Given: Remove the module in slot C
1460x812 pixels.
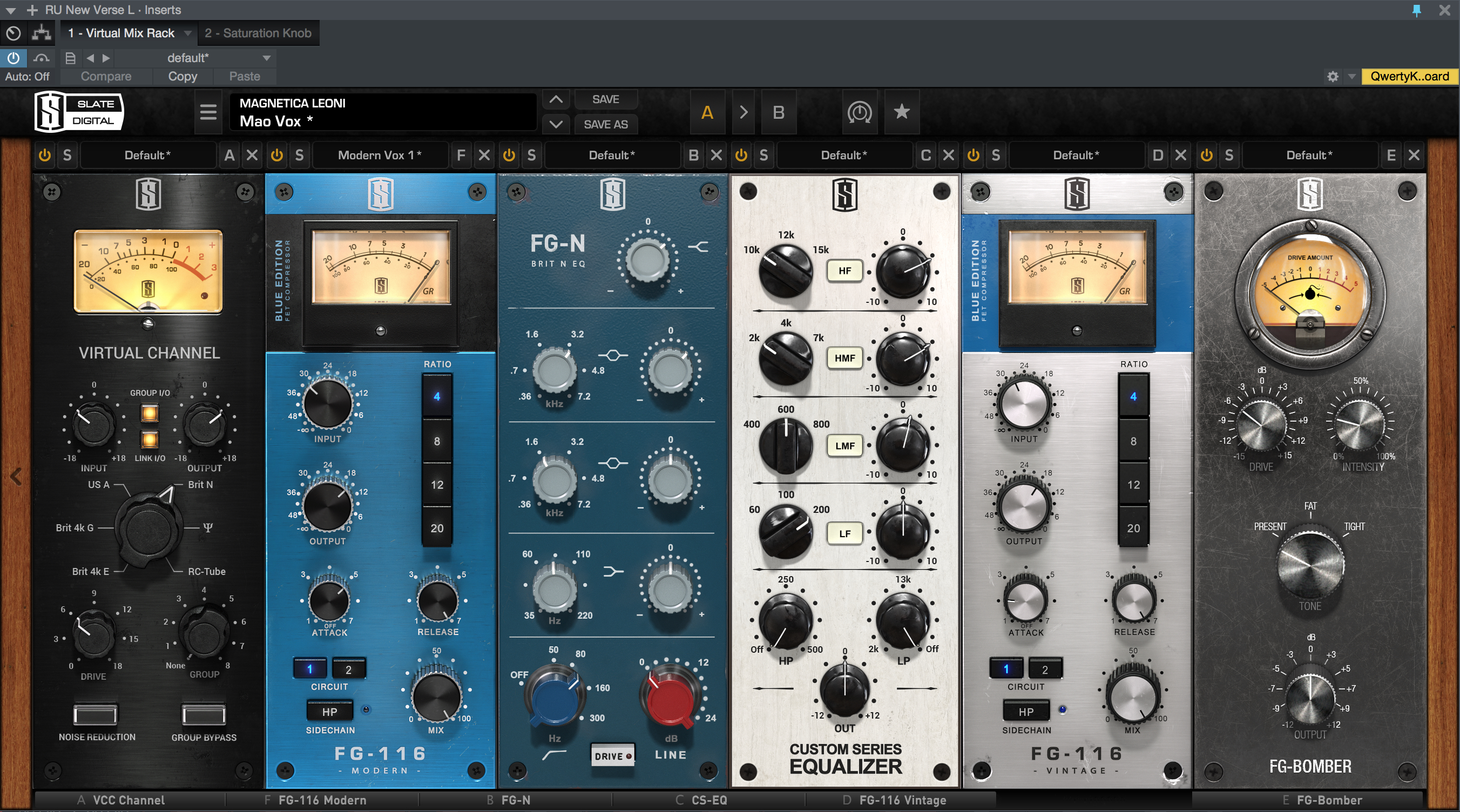Looking at the screenshot, I should pyautogui.click(x=949, y=155).
